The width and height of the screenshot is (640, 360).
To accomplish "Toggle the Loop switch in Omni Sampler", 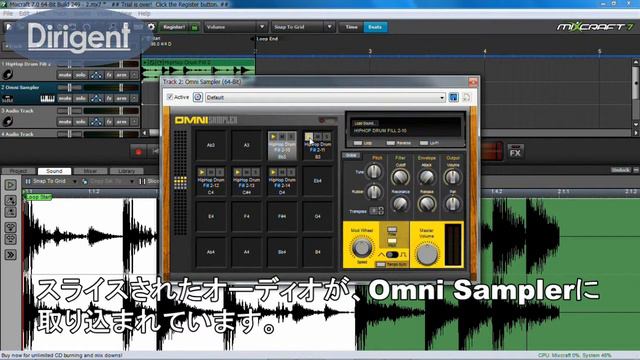I will [x=358, y=143].
